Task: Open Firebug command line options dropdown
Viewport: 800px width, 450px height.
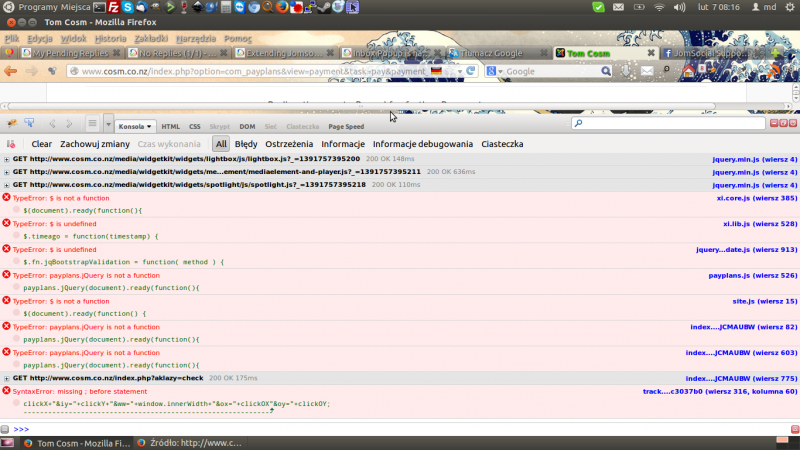Action: point(108,123)
